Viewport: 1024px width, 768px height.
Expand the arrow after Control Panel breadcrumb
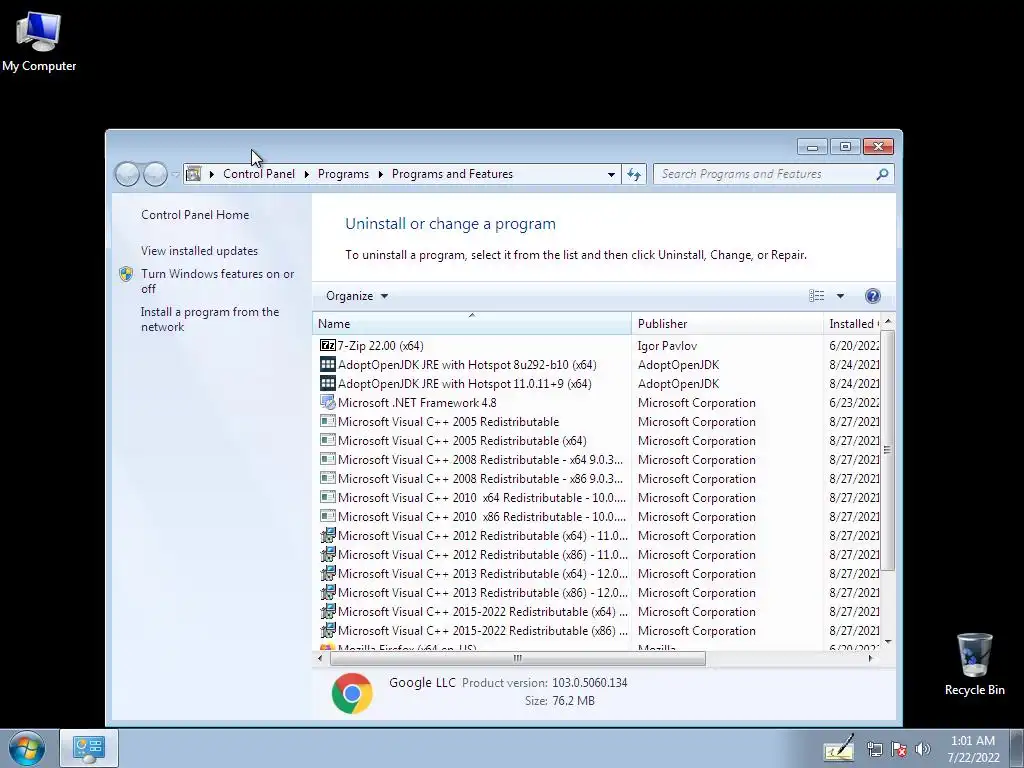point(306,174)
